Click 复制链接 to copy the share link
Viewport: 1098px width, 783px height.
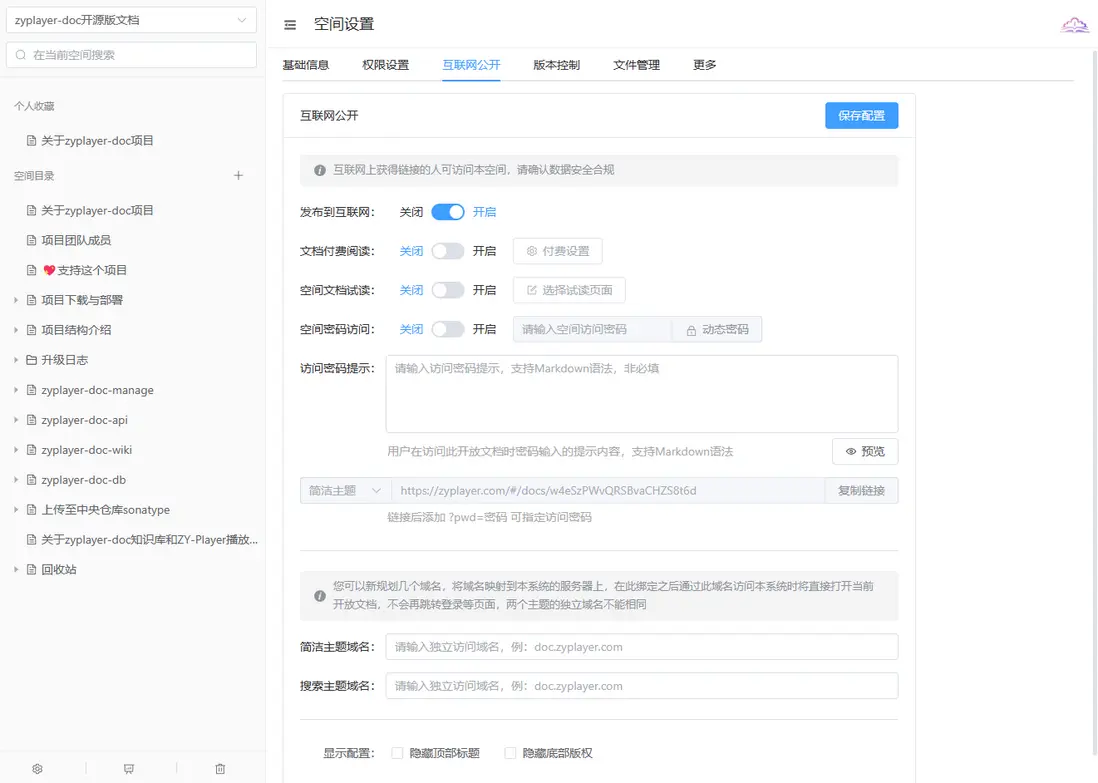(861, 490)
